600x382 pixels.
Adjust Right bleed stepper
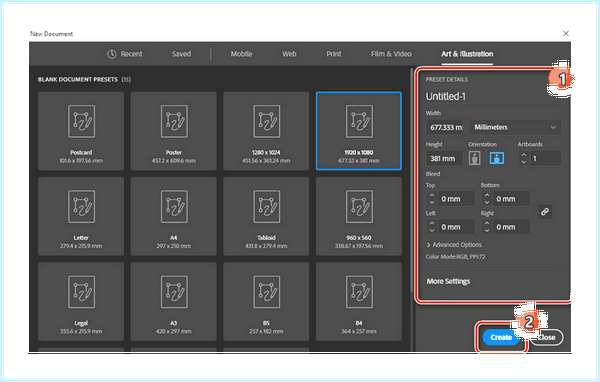click(x=487, y=227)
